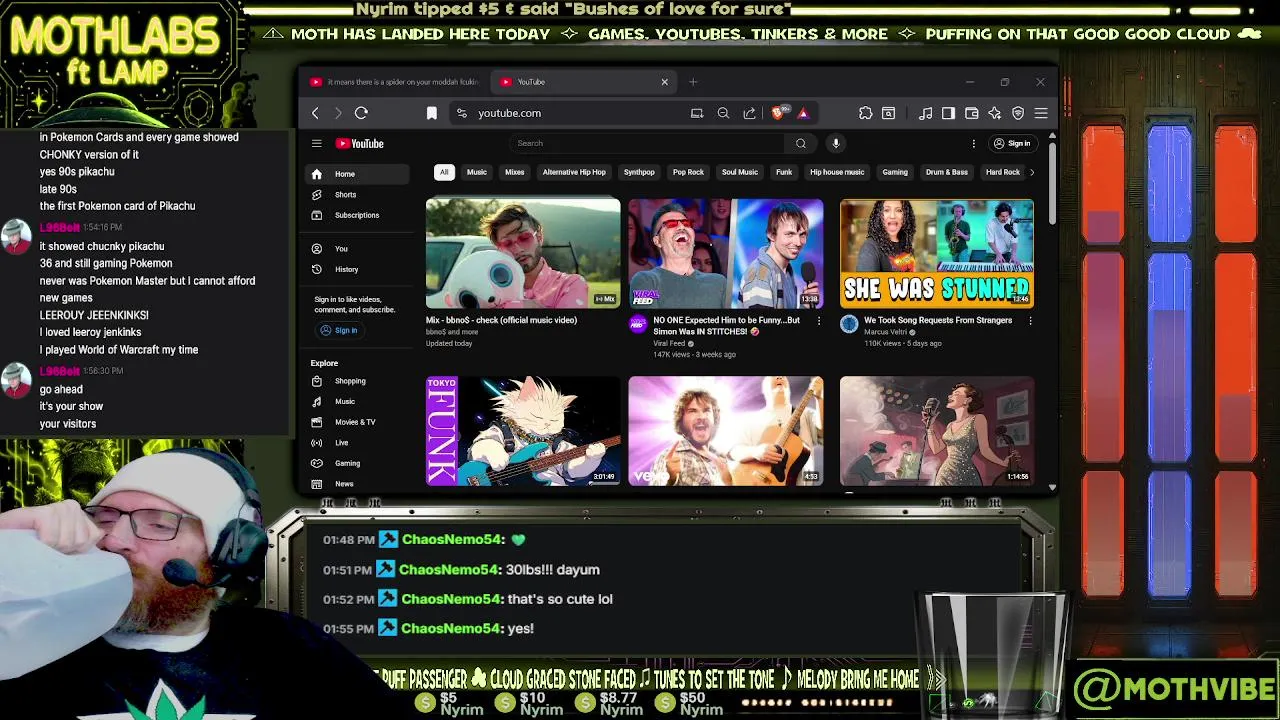This screenshot has height=720, width=1280.
Task: Go to YouTube home via the logo
Action: click(x=360, y=143)
